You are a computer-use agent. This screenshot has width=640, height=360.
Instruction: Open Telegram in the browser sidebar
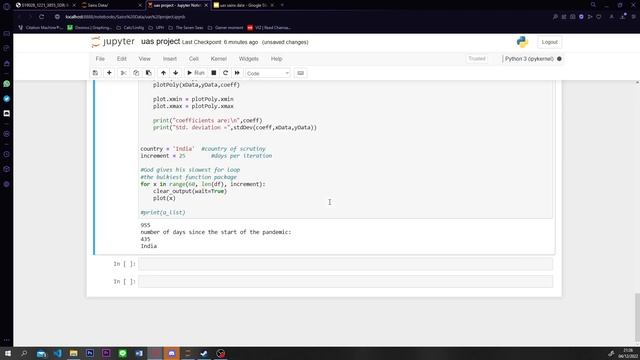click(7, 99)
